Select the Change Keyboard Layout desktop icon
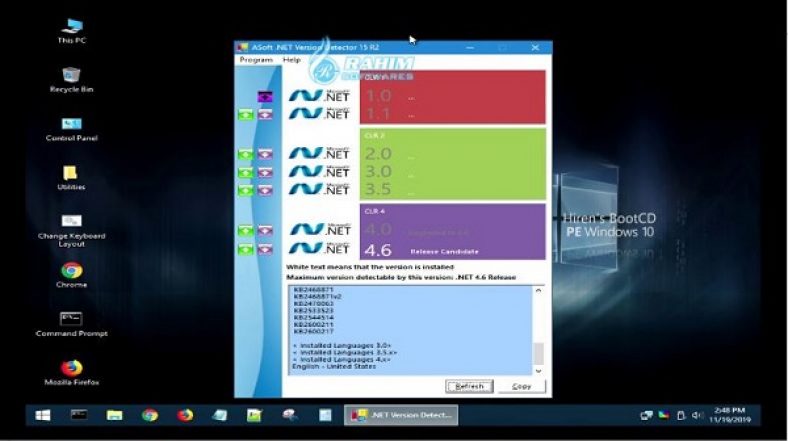788x441 pixels. [x=71, y=231]
